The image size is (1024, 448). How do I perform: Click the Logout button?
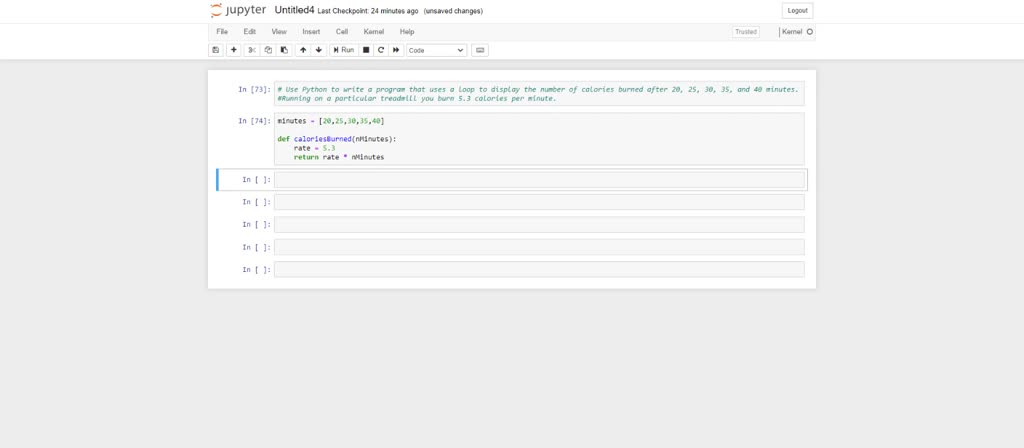pos(797,10)
